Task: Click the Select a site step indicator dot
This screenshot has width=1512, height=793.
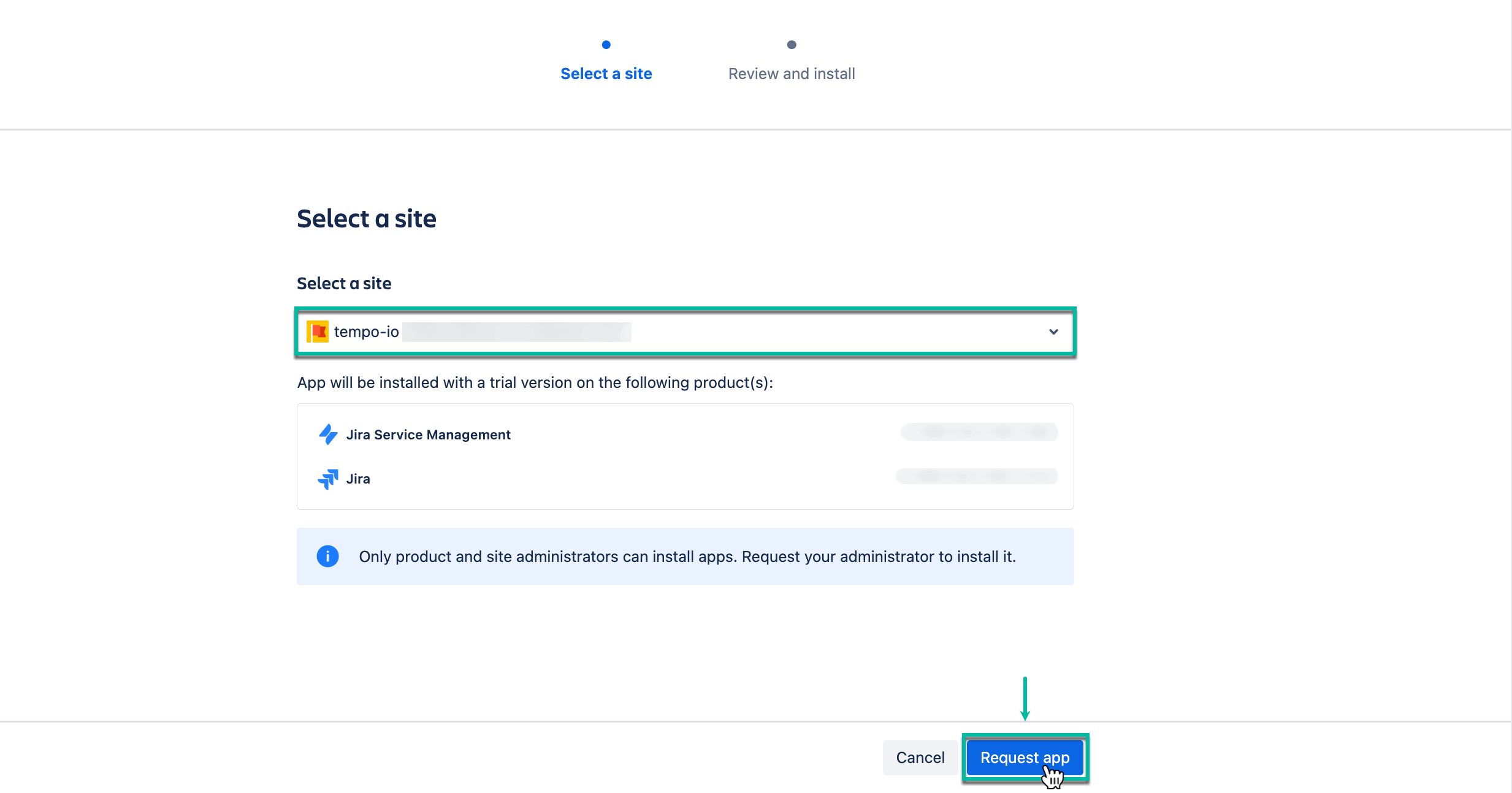Action: 606,44
